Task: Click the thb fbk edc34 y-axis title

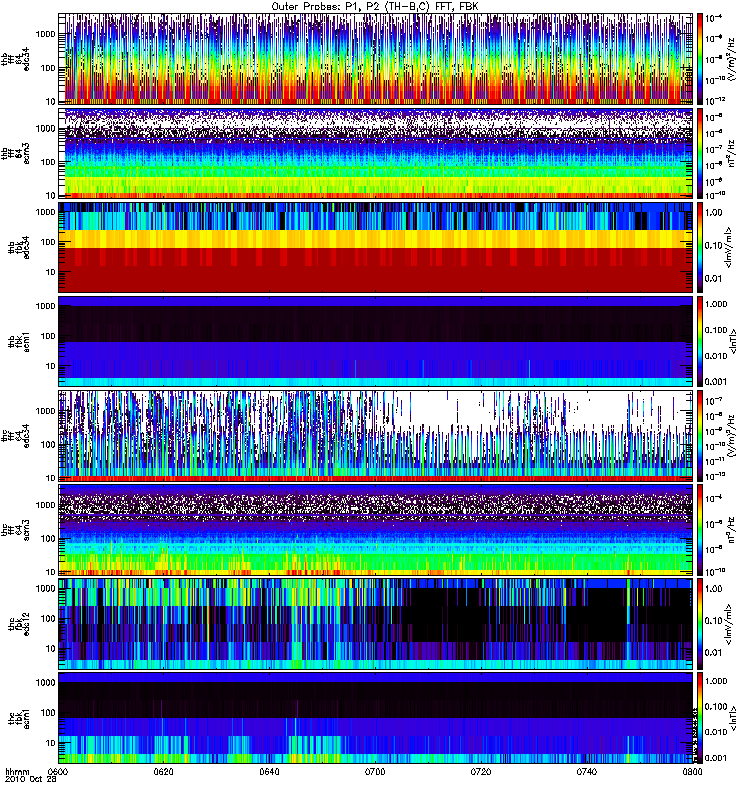Action: (x=18, y=247)
